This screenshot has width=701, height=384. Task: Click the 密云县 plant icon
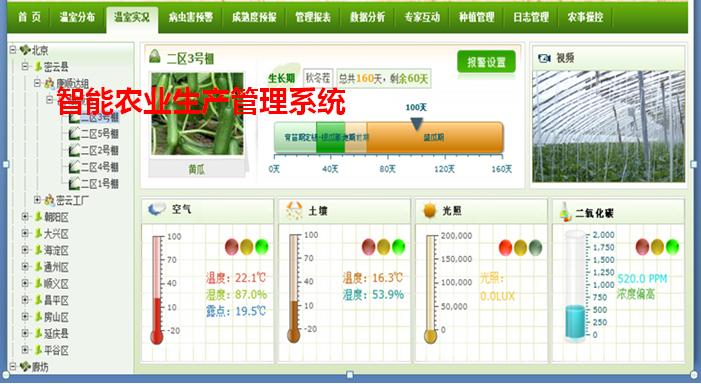[38, 67]
